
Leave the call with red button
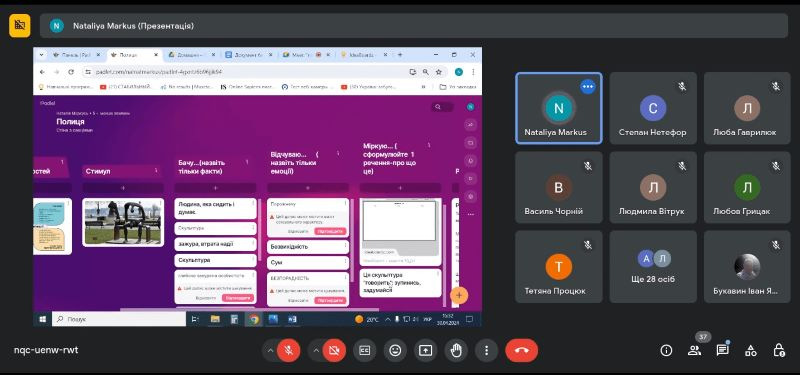(x=521, y=351)
